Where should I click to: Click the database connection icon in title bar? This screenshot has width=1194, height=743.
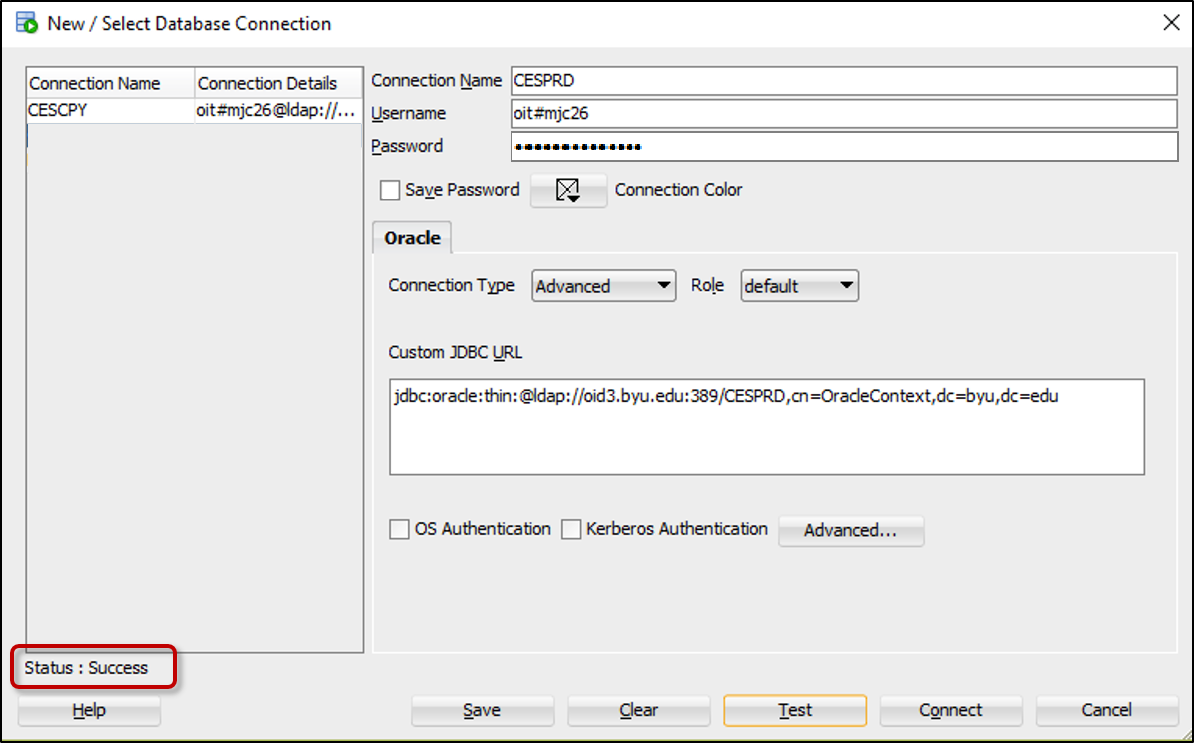click(27, 23)
